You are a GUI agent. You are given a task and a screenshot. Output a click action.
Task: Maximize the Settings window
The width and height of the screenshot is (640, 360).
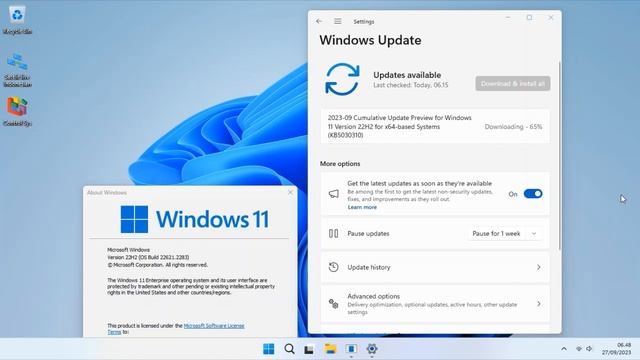529,18
